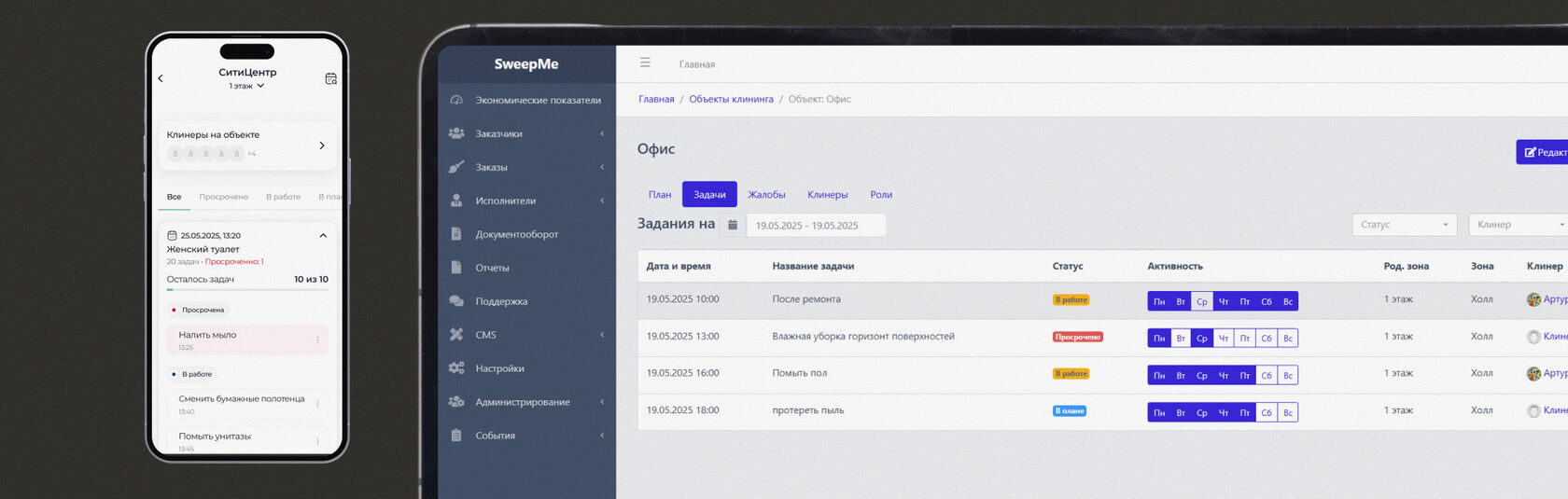Collapse the Женский туалет card on phone
Screen dimensions: 1568x499
[x=323, y=235]
